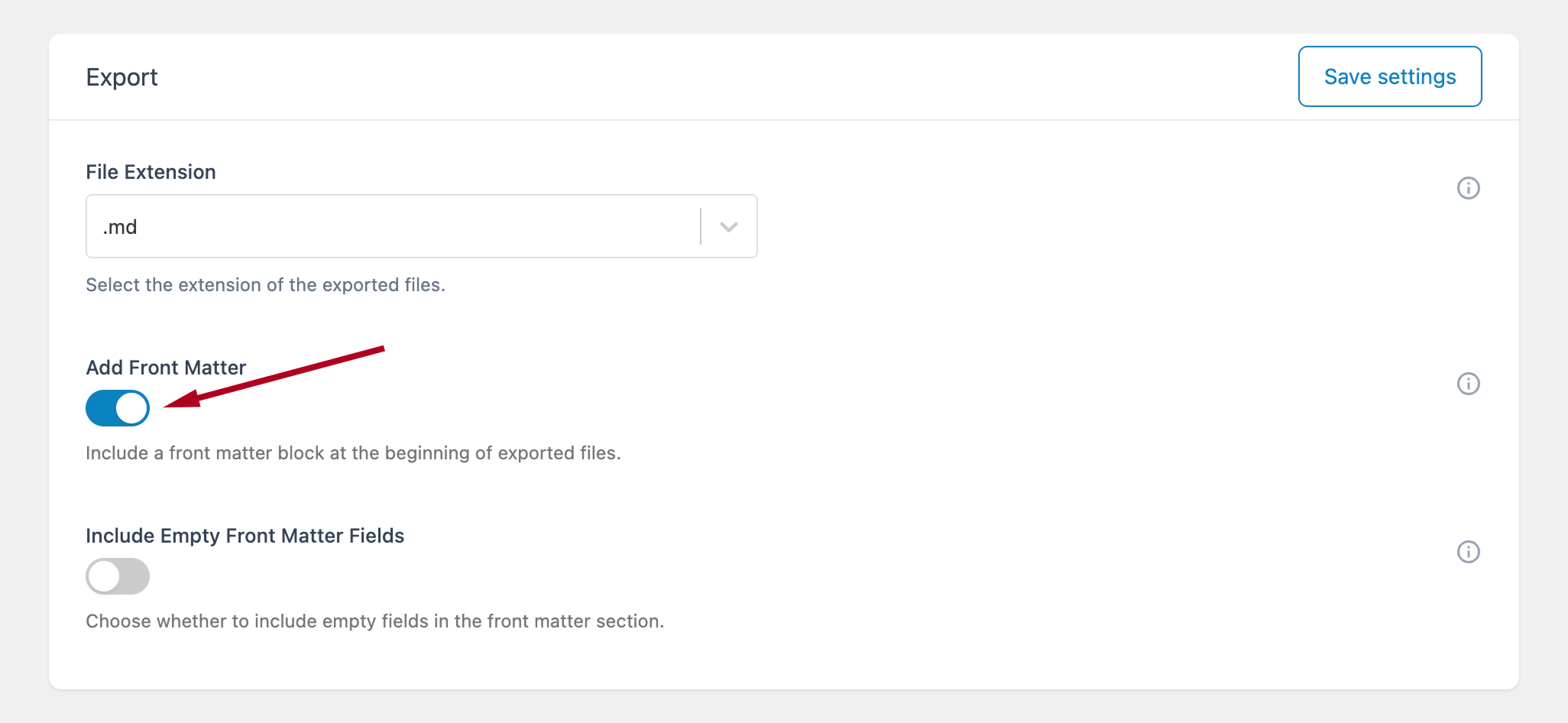Expand the extension selector showing .md
This screenshot has height=723, width=1568.
[x=728, y=226]
